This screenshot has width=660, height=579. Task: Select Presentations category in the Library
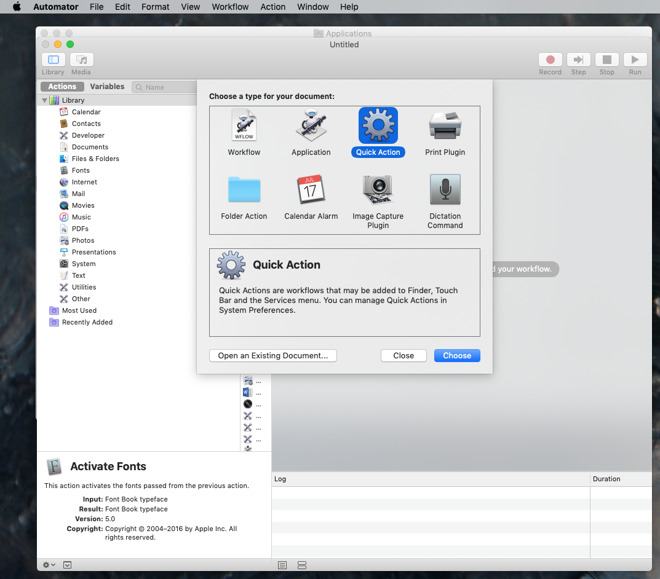pos(93,252)
